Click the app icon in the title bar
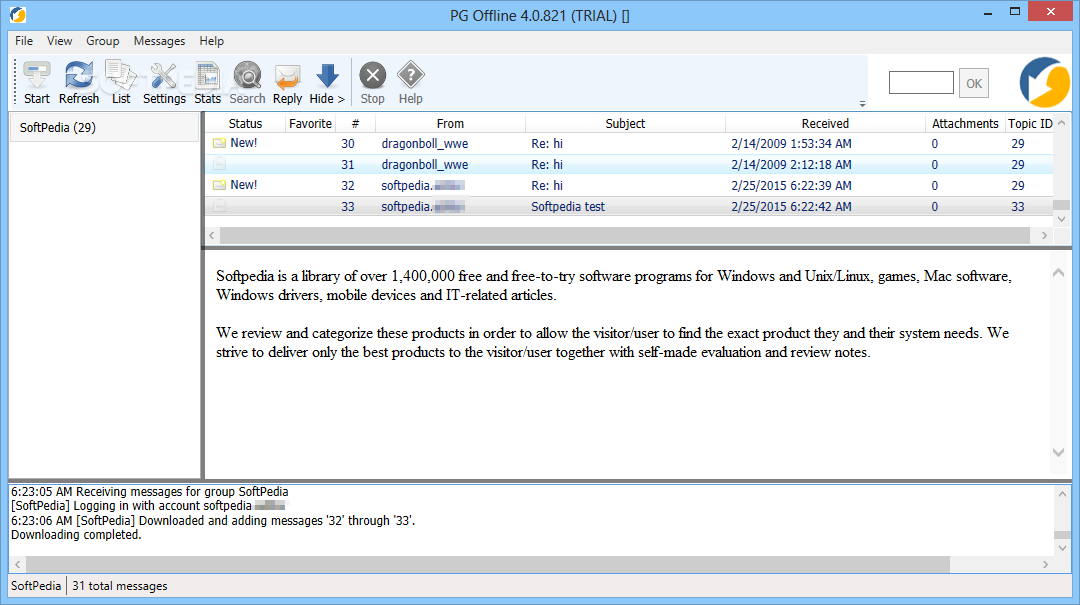Viewport: 1080px width, 605px height. click(x=18, y=14)
